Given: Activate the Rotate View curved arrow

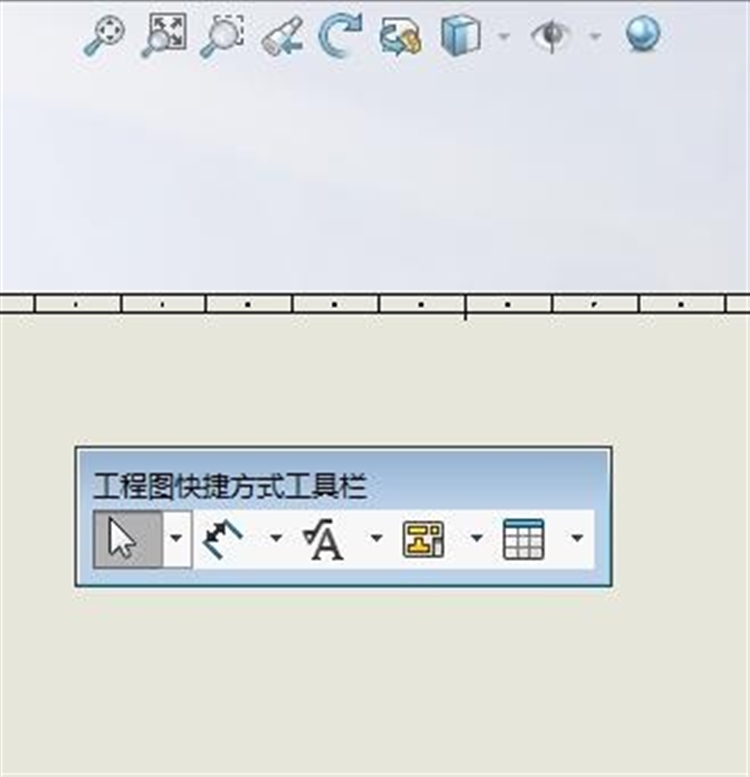Looking at the screenshot, I should 340,35.
